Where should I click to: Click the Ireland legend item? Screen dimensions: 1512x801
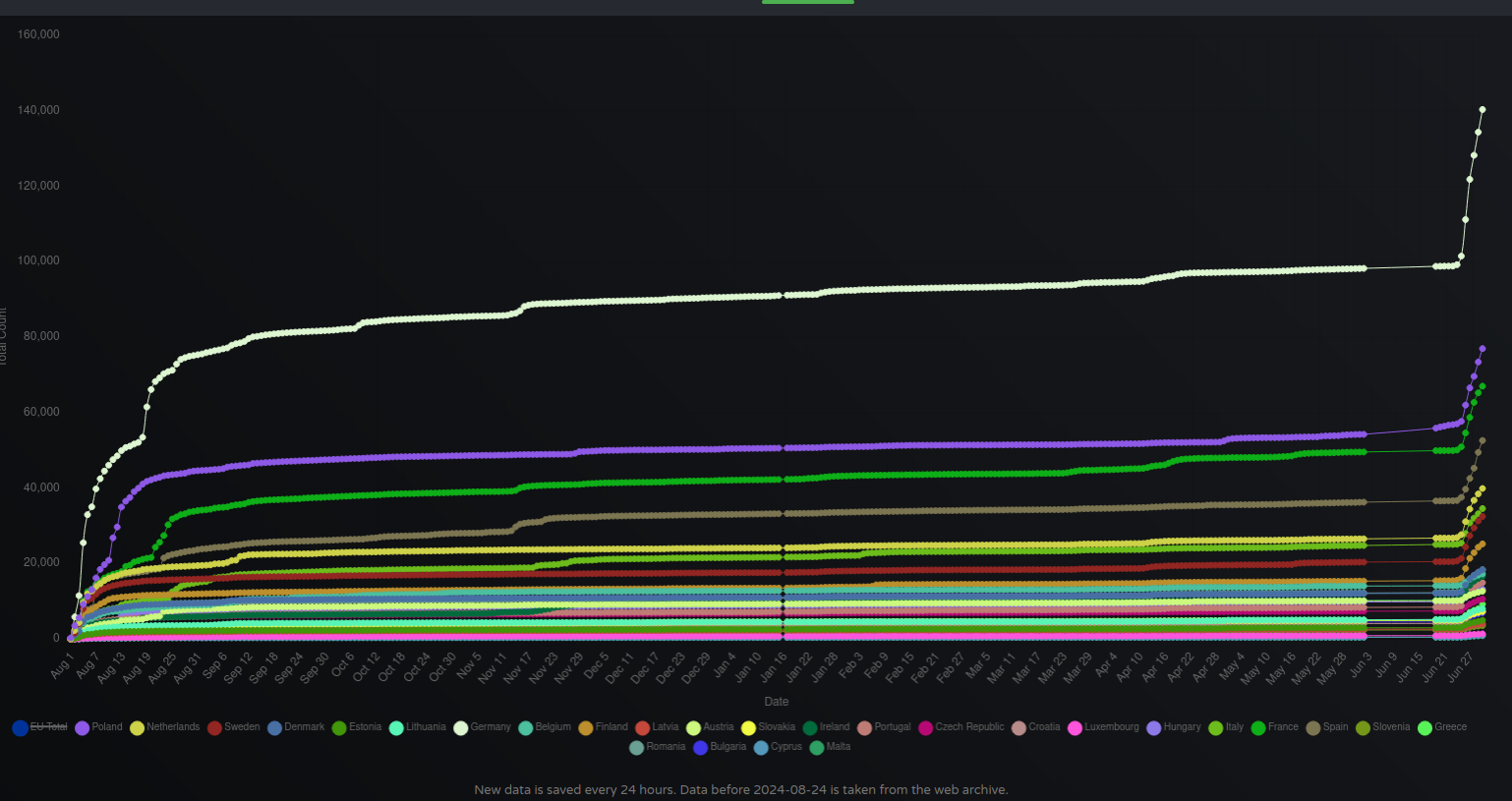coord(826,727)
